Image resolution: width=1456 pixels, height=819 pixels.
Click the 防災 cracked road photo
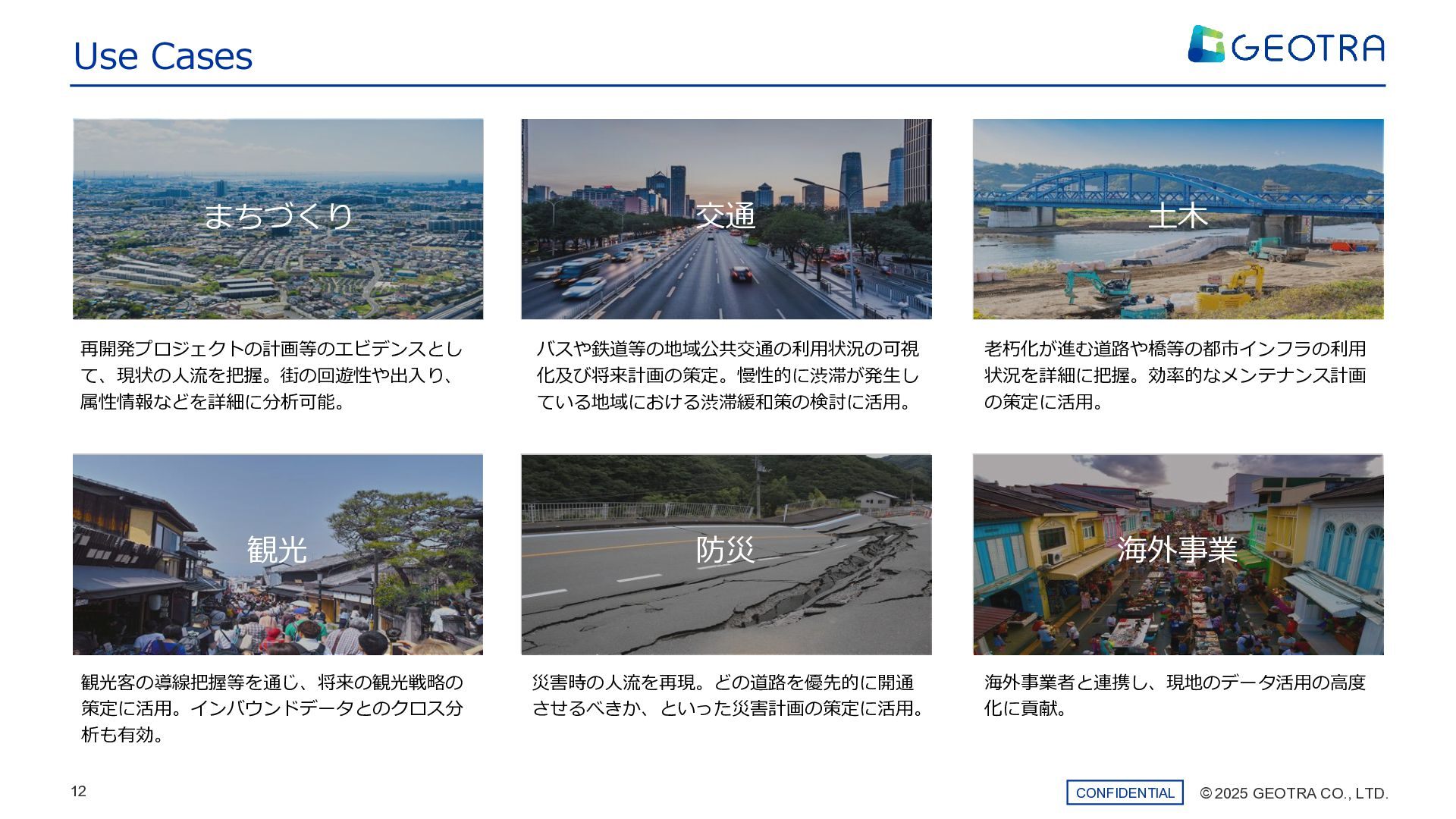726,607
